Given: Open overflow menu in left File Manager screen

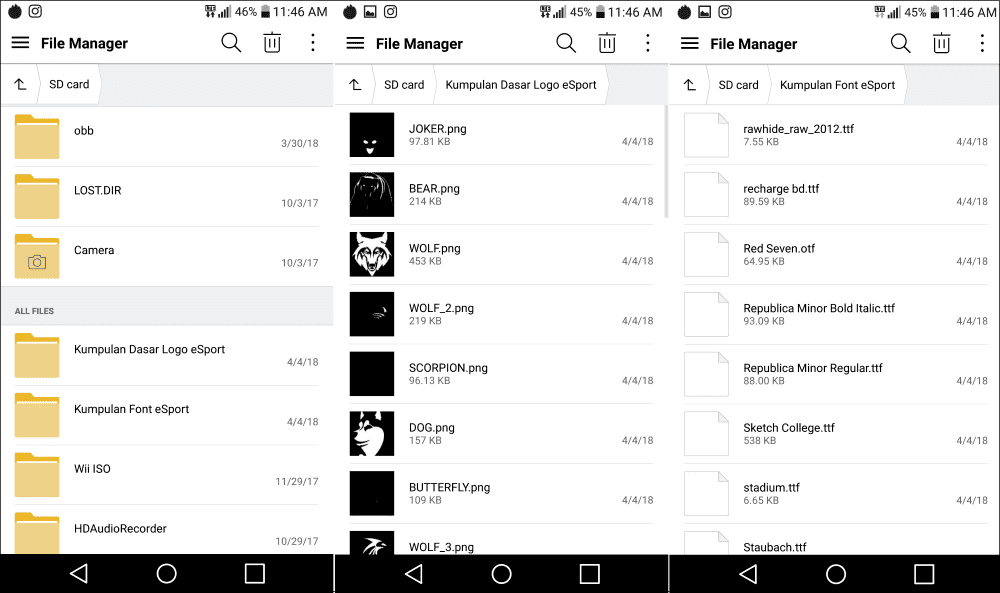Looking at the screenshot, I should 312,43.
